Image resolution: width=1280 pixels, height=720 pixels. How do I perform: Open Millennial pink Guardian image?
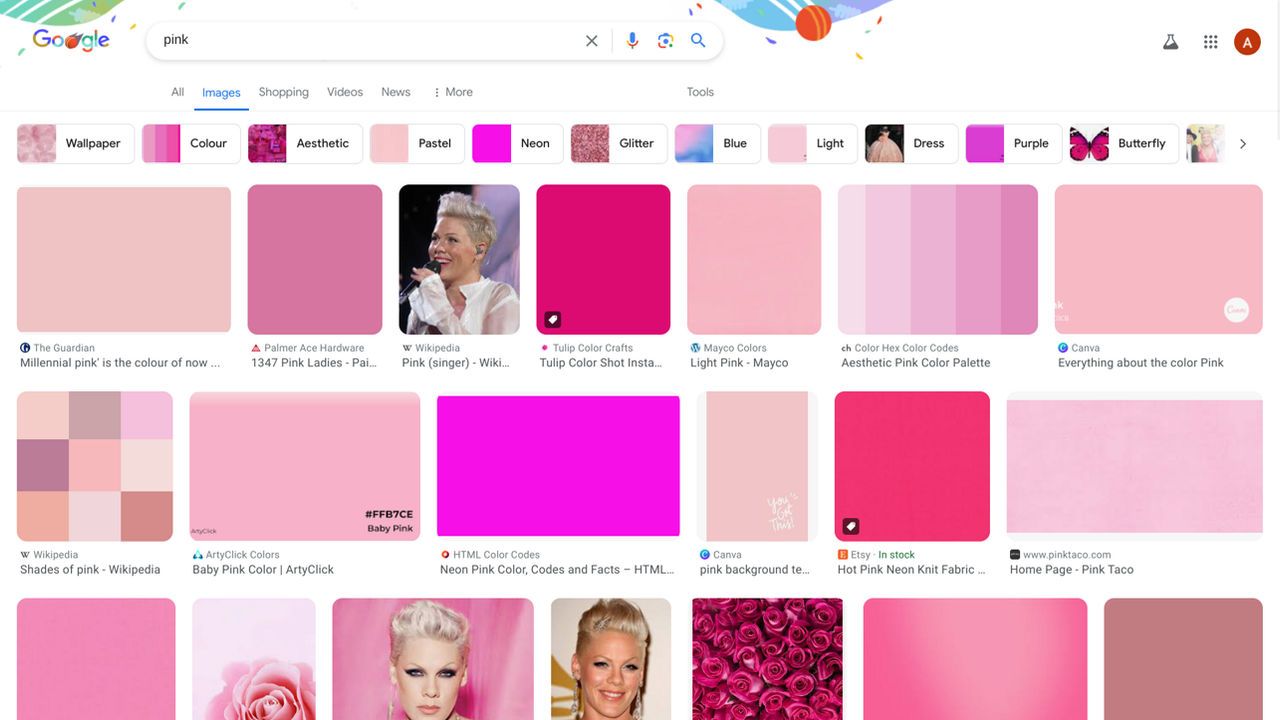(x=124, y=259)
